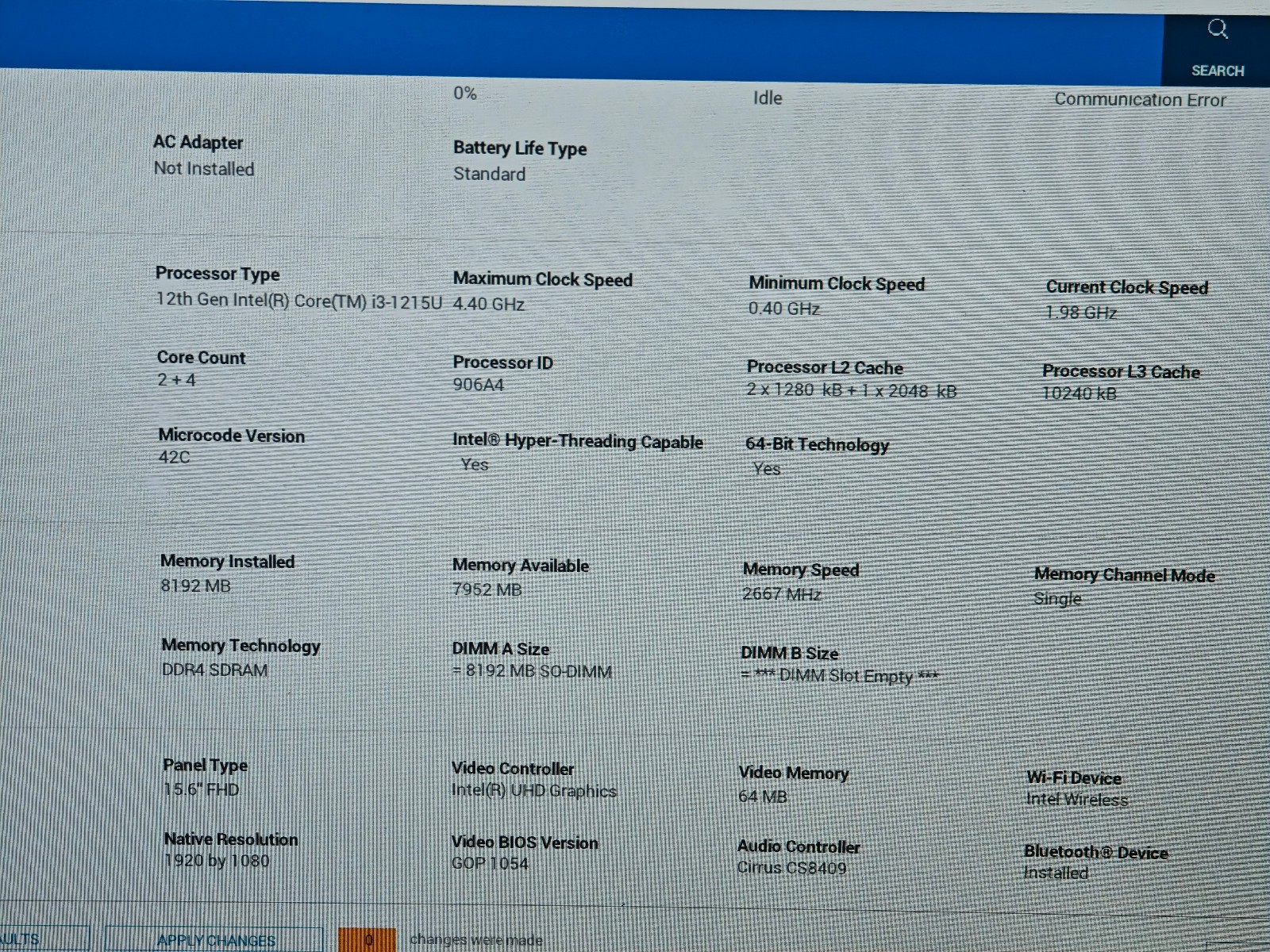The image size is (1270, 952).
Task: Select the 'Minimum Clock Speed' label
Action: click(x=837, y=283)
